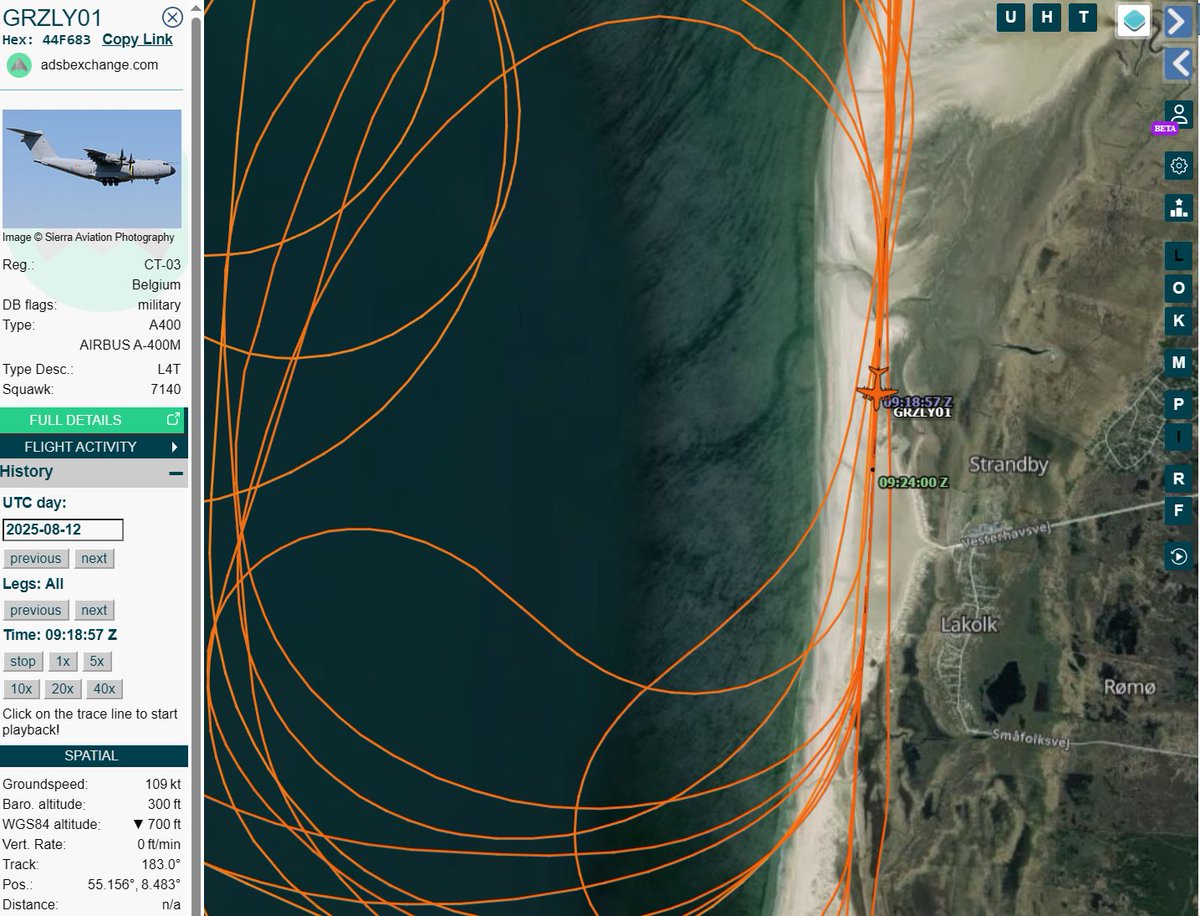Toggle the L map option

[x=1179, y=255]
